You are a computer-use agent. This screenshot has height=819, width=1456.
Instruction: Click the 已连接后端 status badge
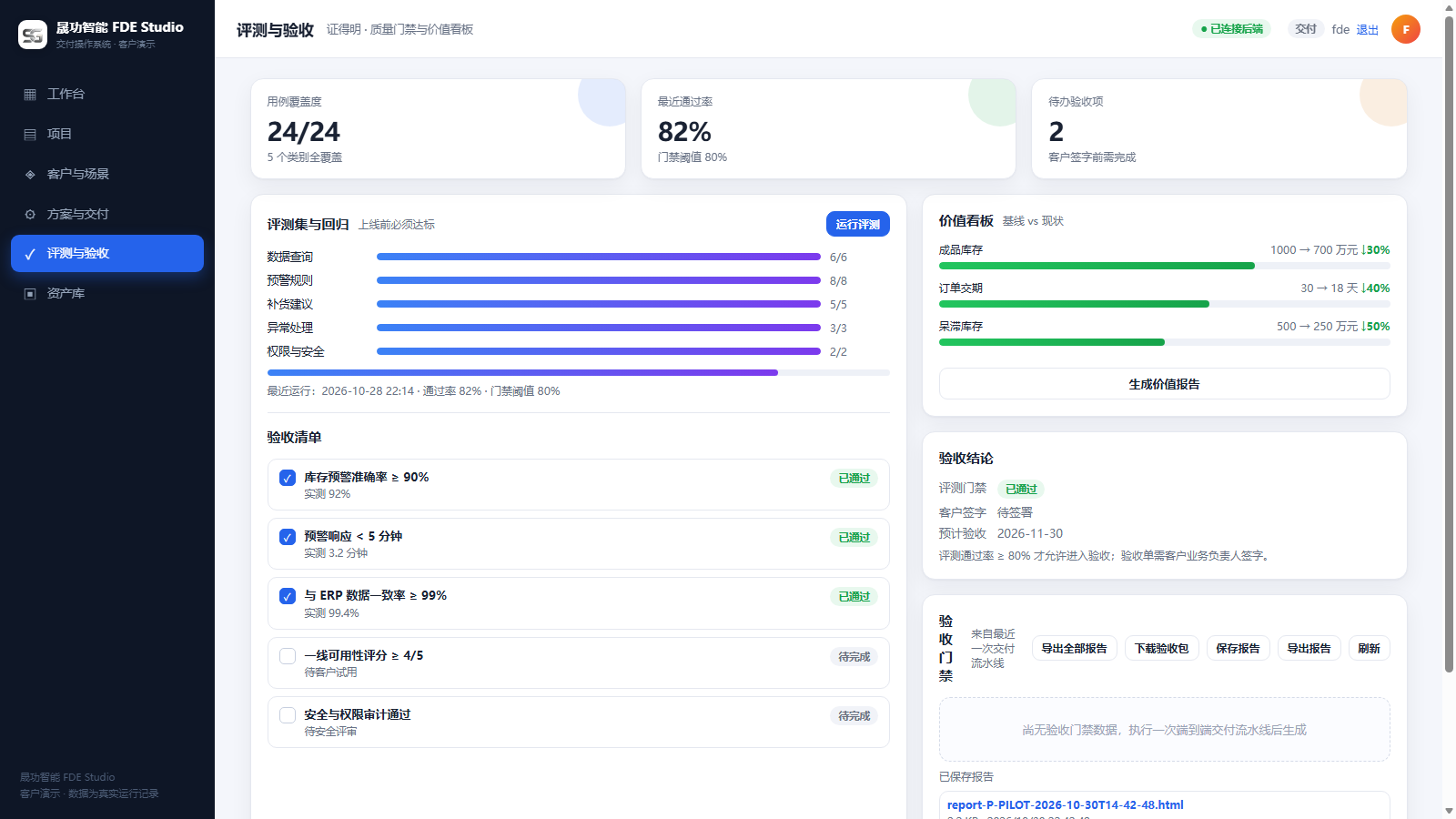(1232, 29)
